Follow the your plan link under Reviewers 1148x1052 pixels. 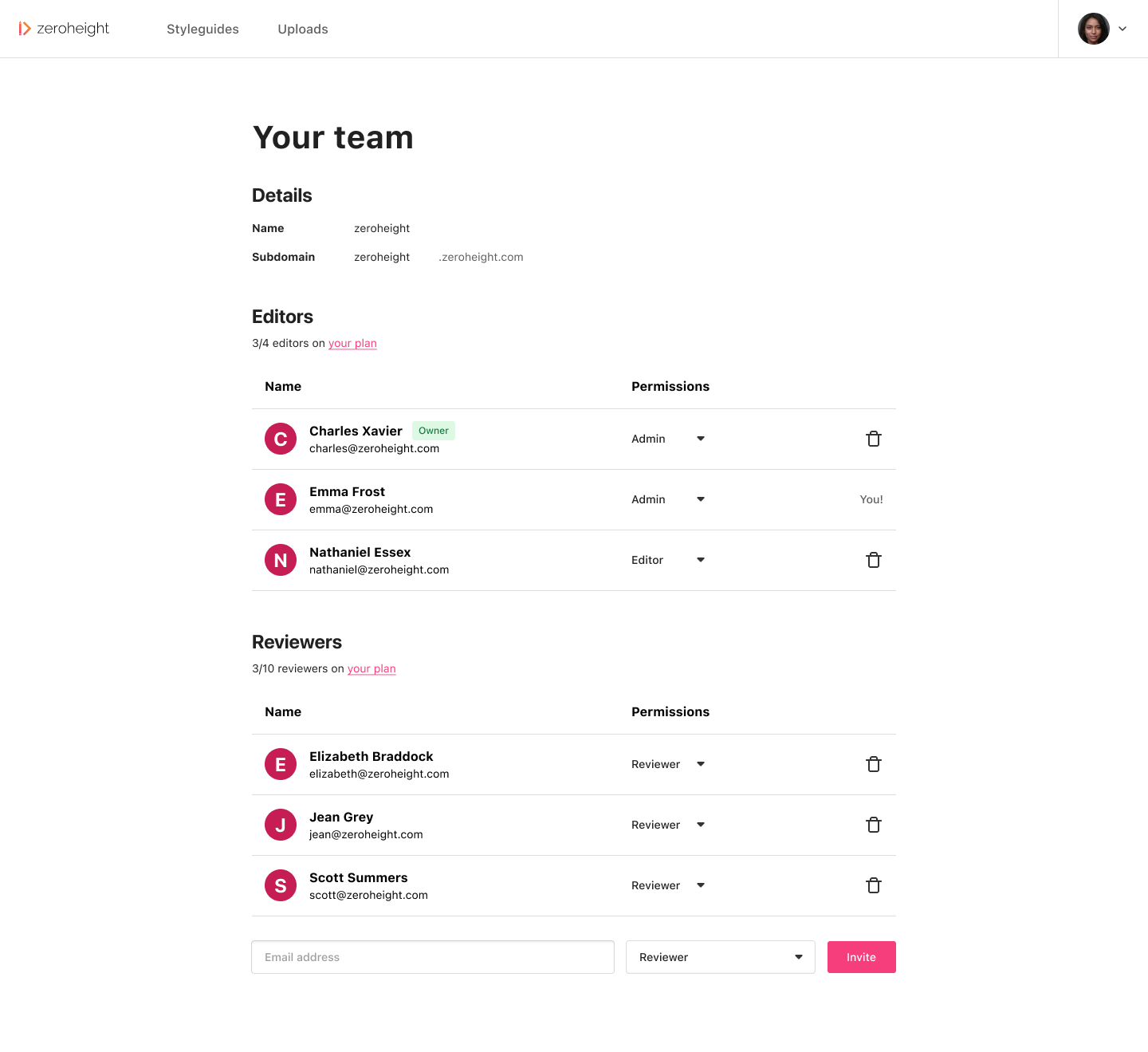pos(372,668)
